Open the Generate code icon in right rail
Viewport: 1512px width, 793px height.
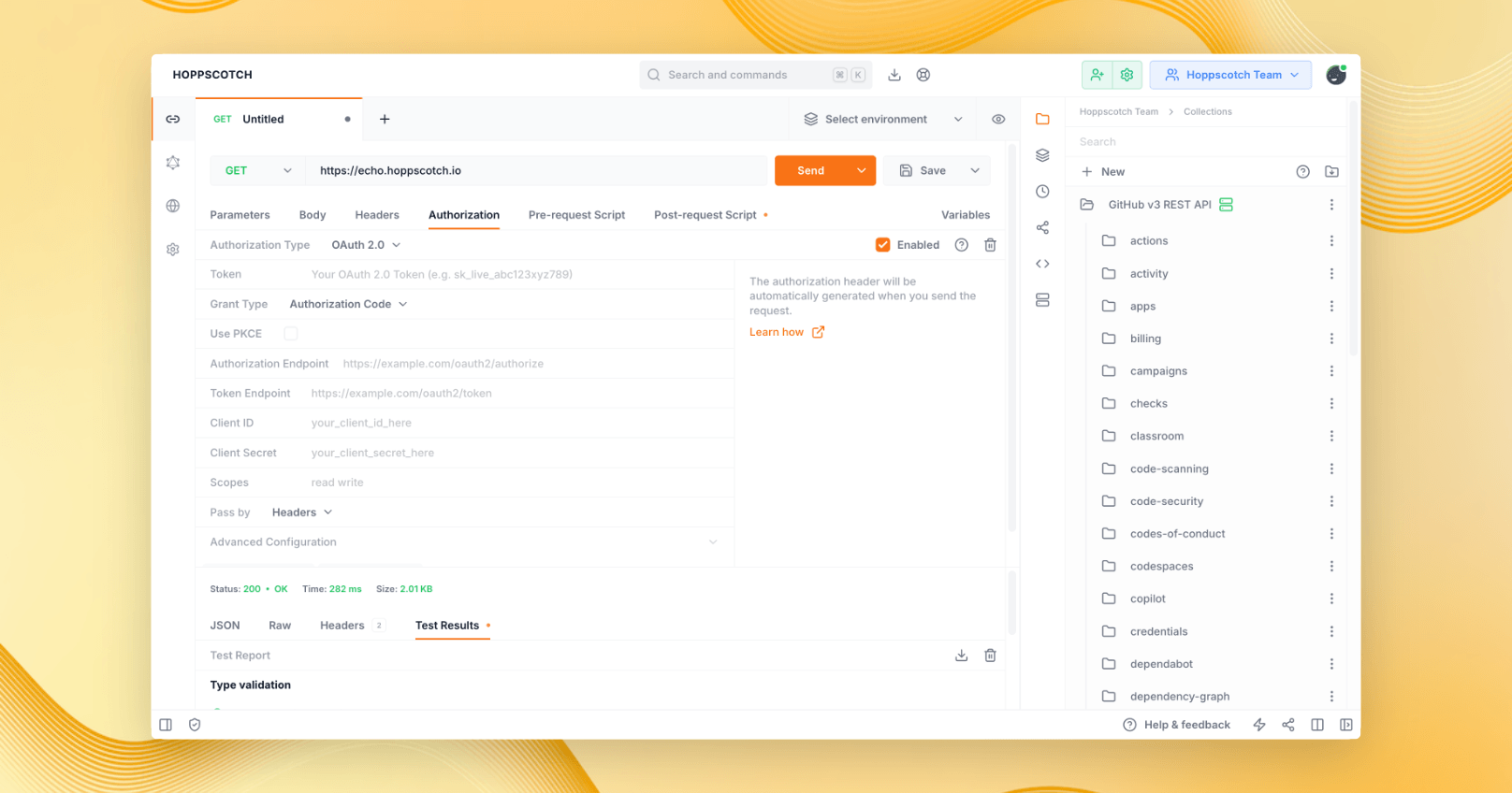click(x=1042, y=264)
